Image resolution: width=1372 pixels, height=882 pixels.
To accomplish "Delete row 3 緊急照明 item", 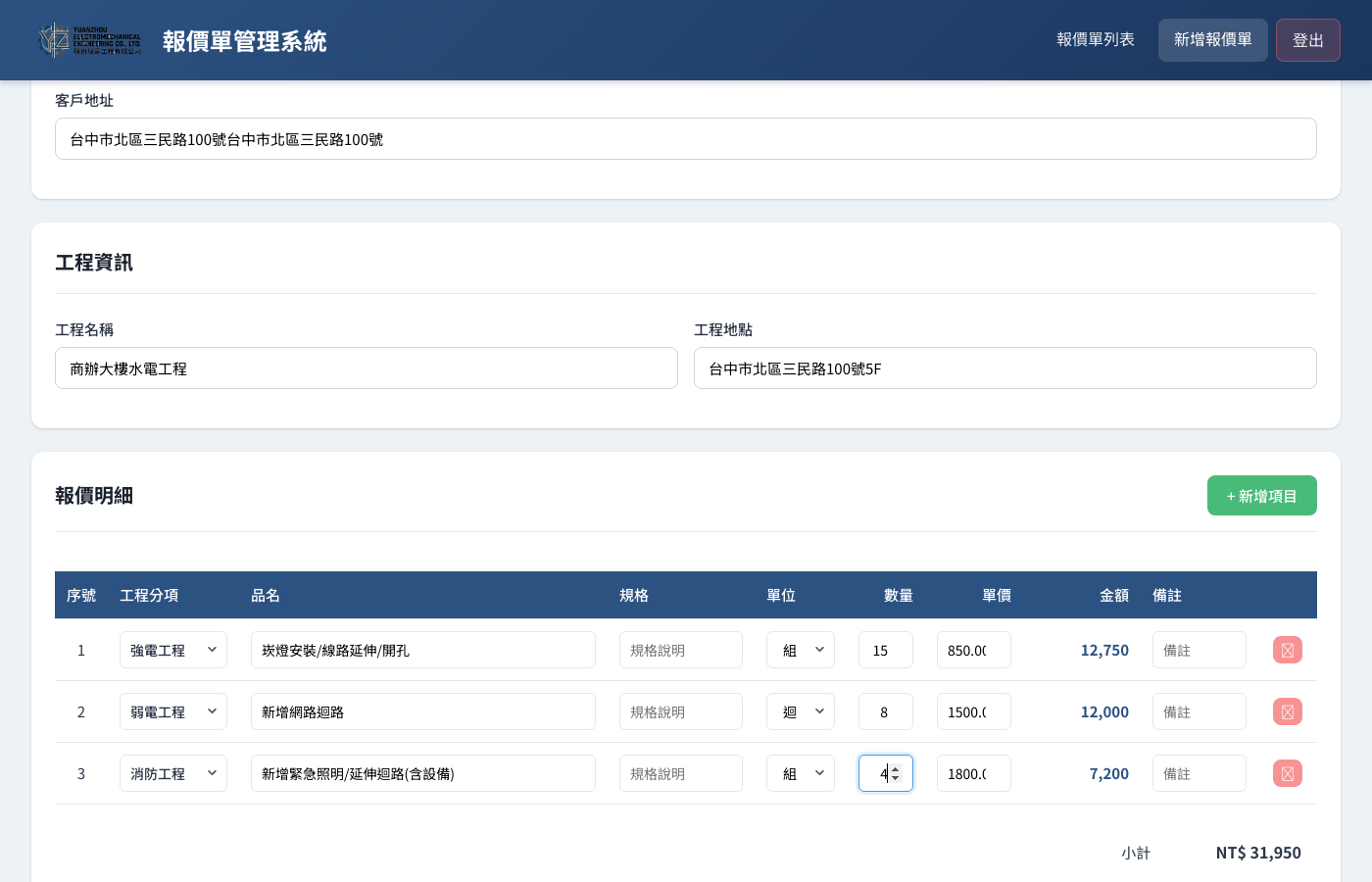I will coord(1287,773).
